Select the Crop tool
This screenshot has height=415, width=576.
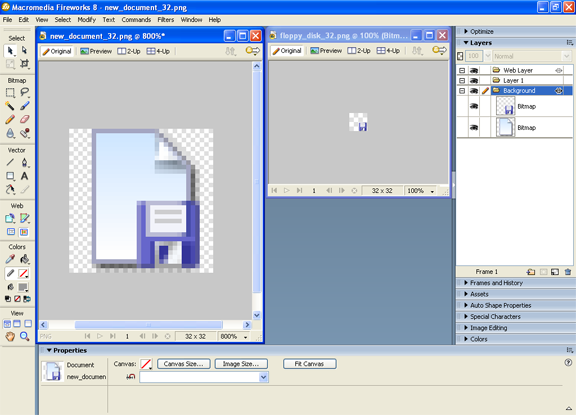coord(24,64)
